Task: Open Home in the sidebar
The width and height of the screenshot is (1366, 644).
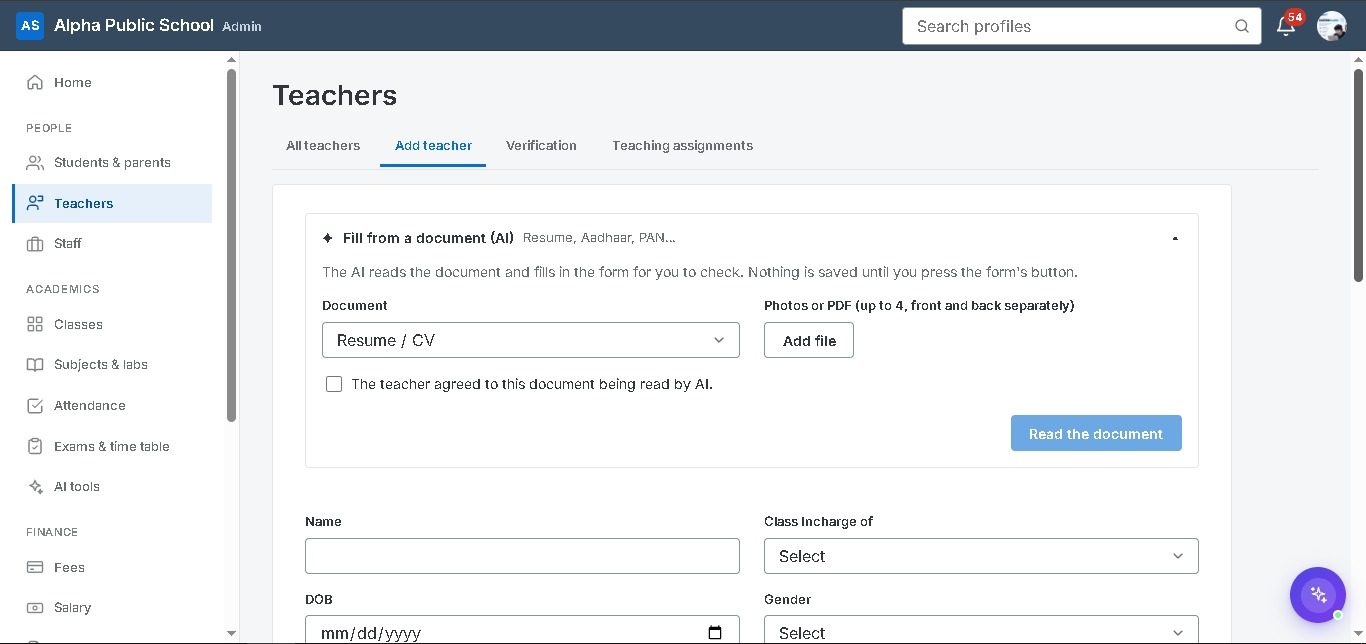Action: tap(112, 82)
